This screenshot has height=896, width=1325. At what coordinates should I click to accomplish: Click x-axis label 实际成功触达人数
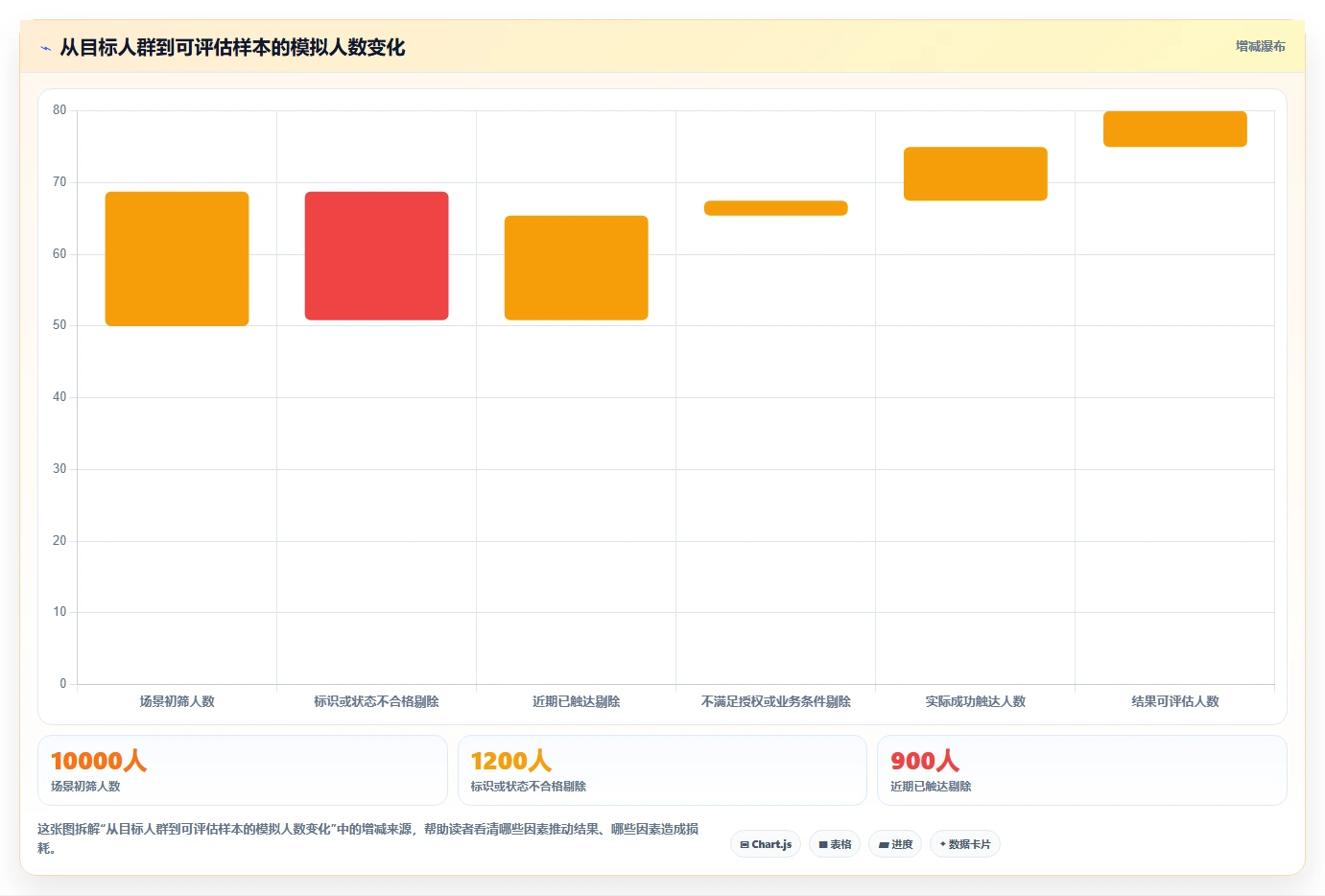pyautogui.click(x=976, y=701)
